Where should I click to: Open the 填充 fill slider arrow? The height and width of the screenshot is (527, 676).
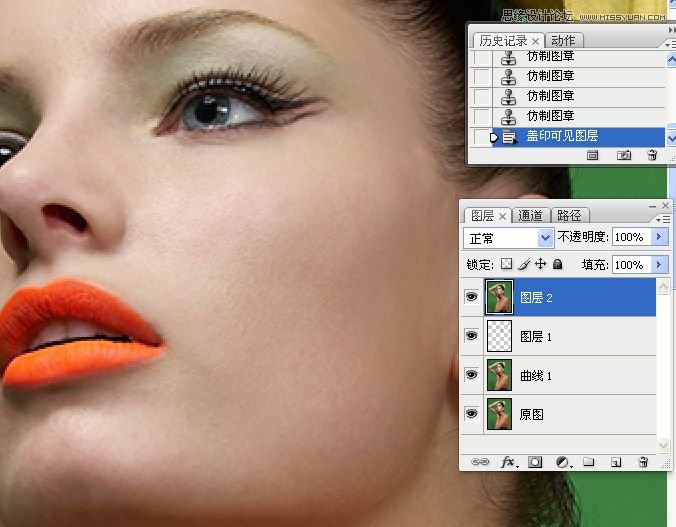[x=659, y=264]
